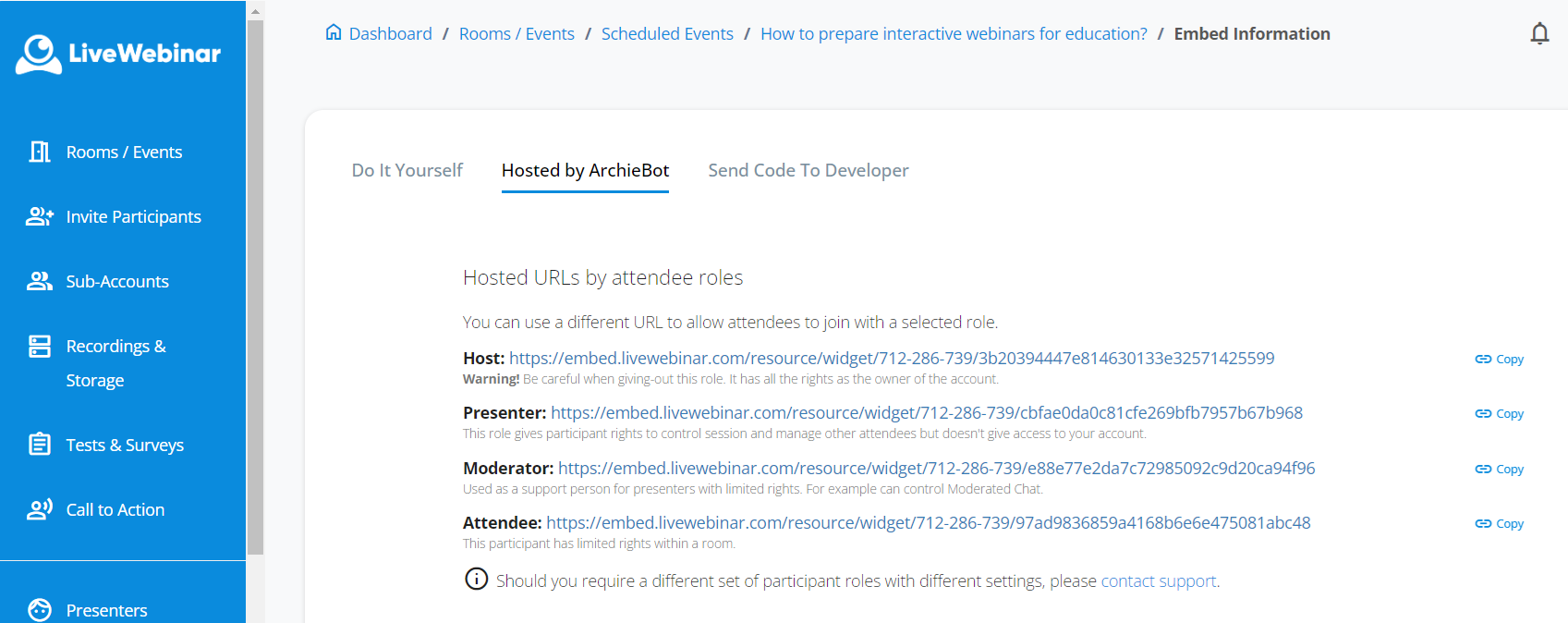
Task: Open Rooms / Events door icon in sidebar
Action: click(x=40, y=152)
